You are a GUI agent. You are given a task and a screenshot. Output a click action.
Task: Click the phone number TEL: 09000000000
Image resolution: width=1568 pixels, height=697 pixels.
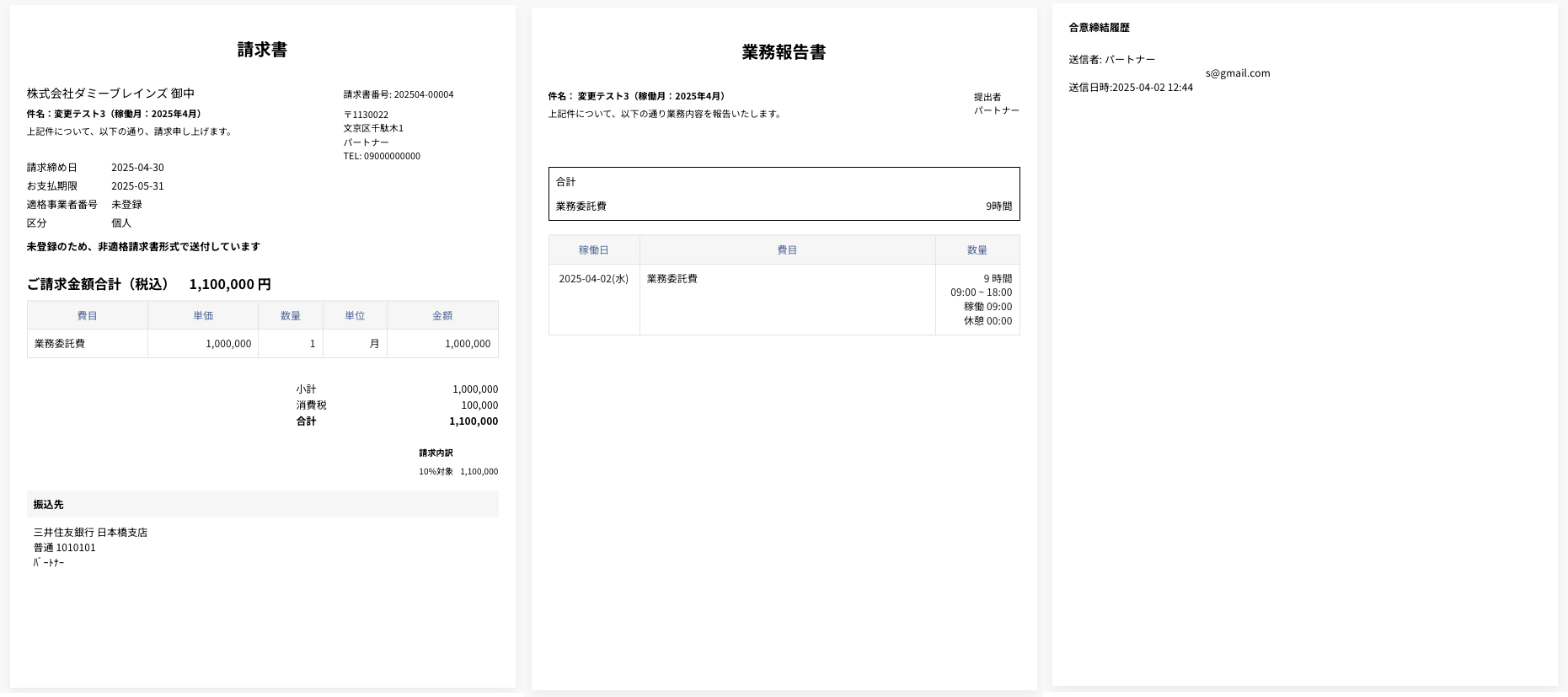pos(382,156)
